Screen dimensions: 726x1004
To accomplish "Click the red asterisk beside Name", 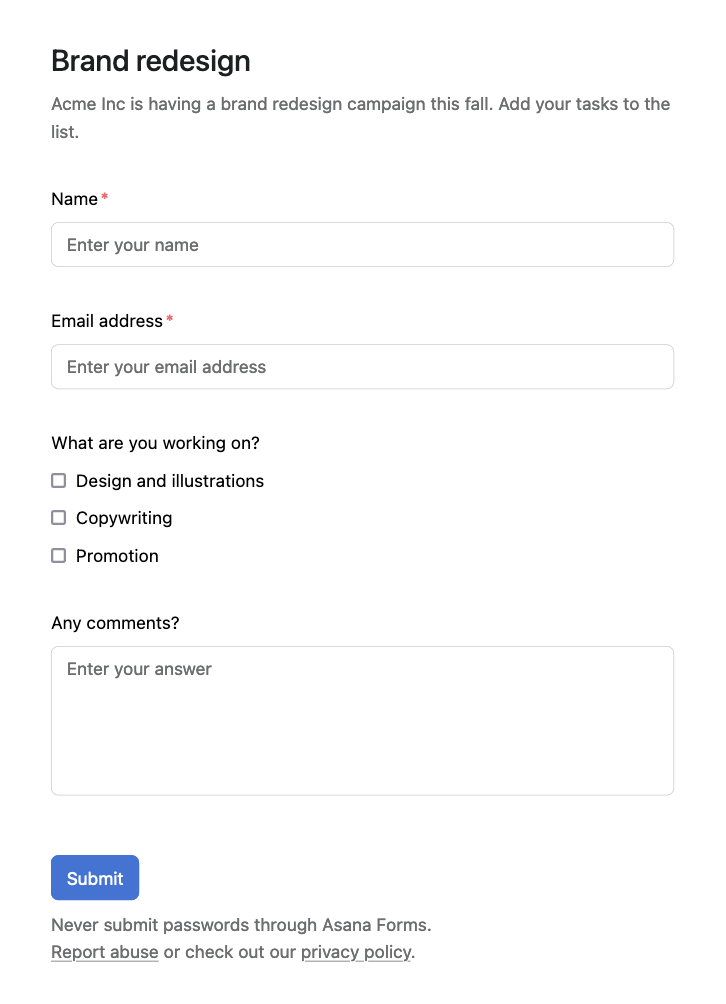I will pyautogui.click(x=104, y=196).
